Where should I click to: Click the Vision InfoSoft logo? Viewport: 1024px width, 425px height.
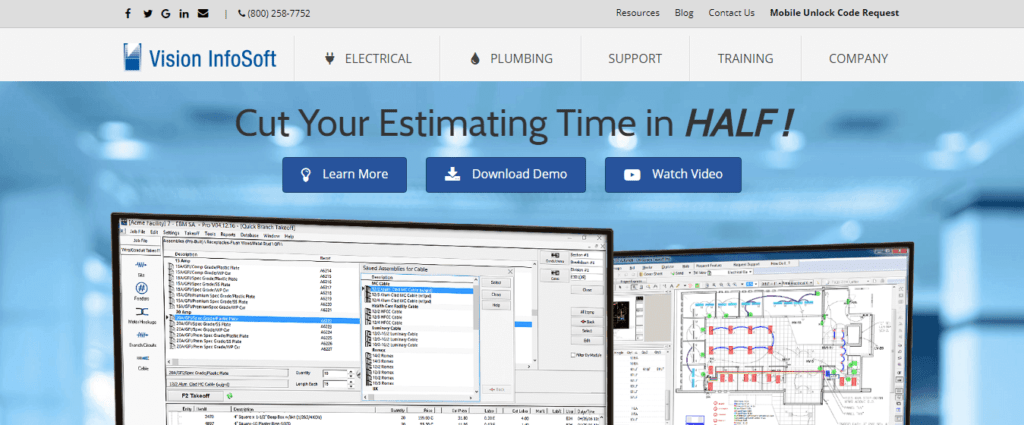pyautogui.click(x=200, y=57)
